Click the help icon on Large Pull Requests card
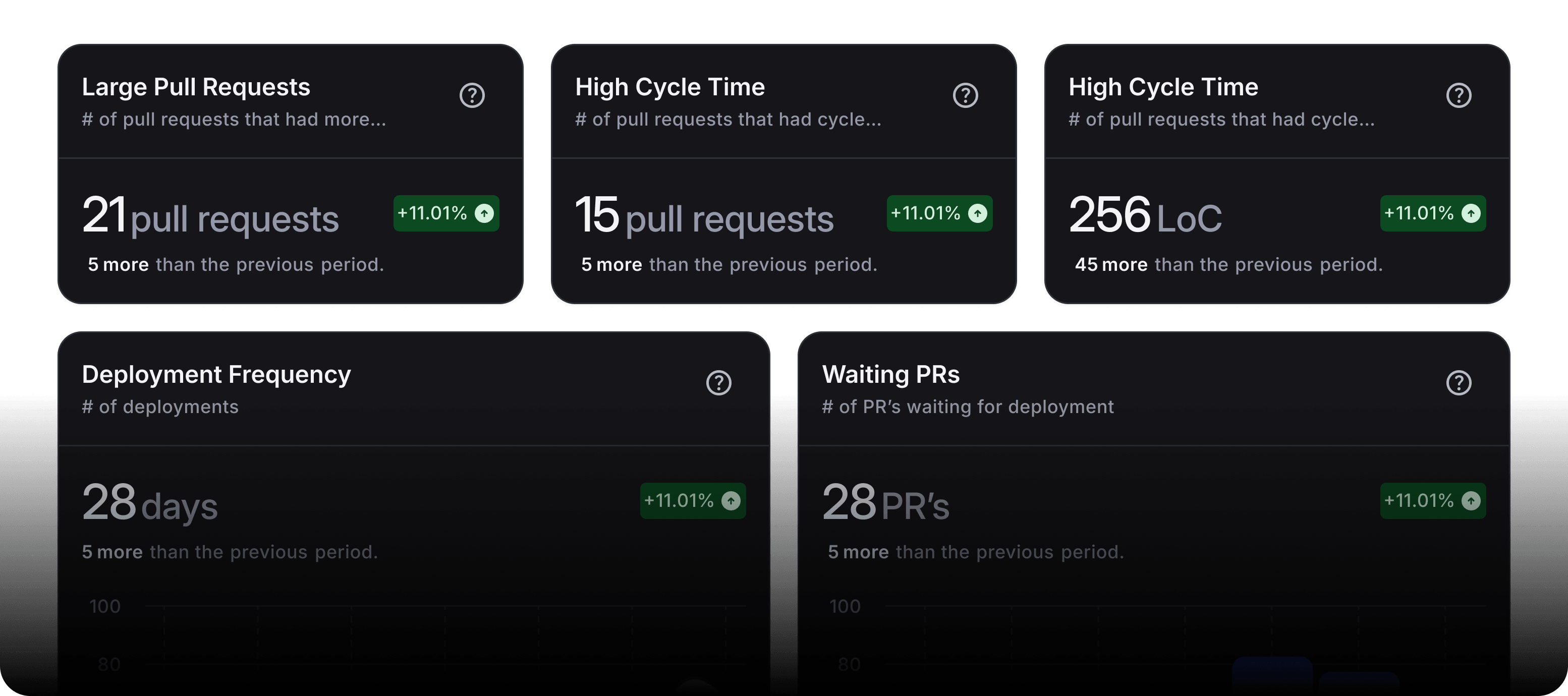 point(472,95)
